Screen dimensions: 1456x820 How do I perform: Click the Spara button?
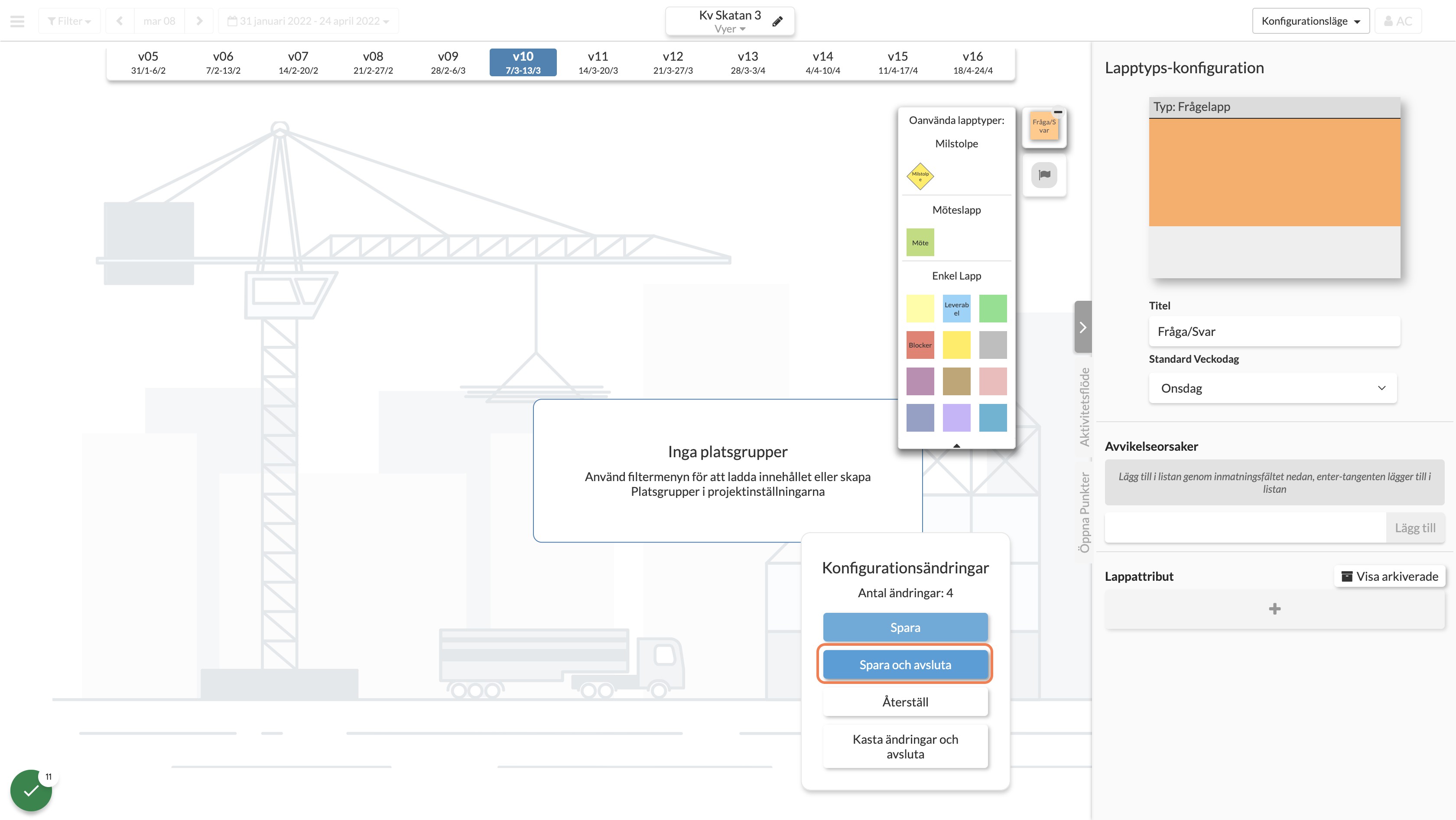coord(905,627)
